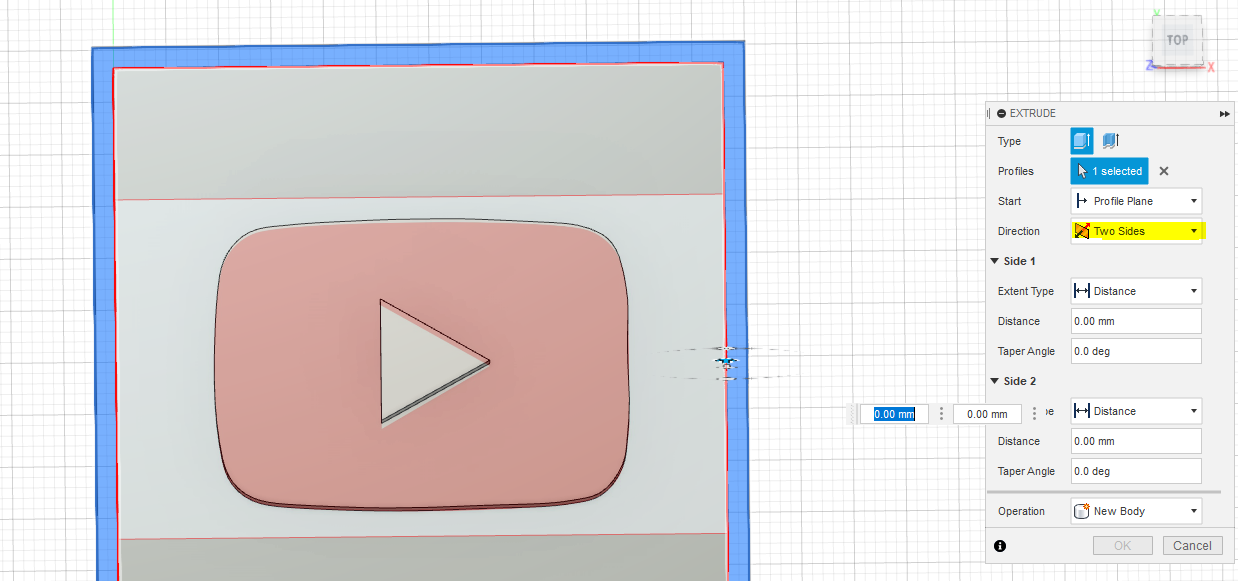Viewport: 1238px width, 581px height.
Task: Select the thin extrude Type icon
Action: 1110,141
